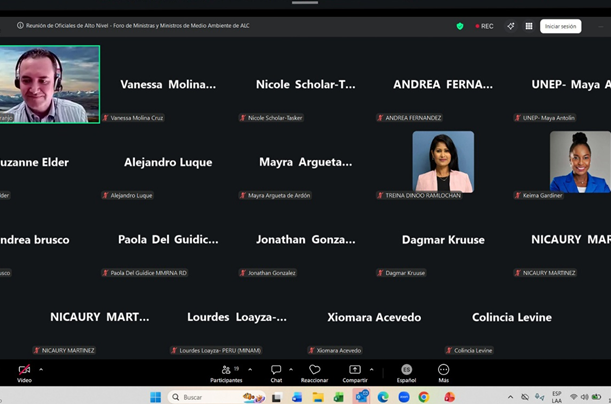The image size is (611, 404).
Task: Open the grid view layout icon
Action: tap(529, 26)
